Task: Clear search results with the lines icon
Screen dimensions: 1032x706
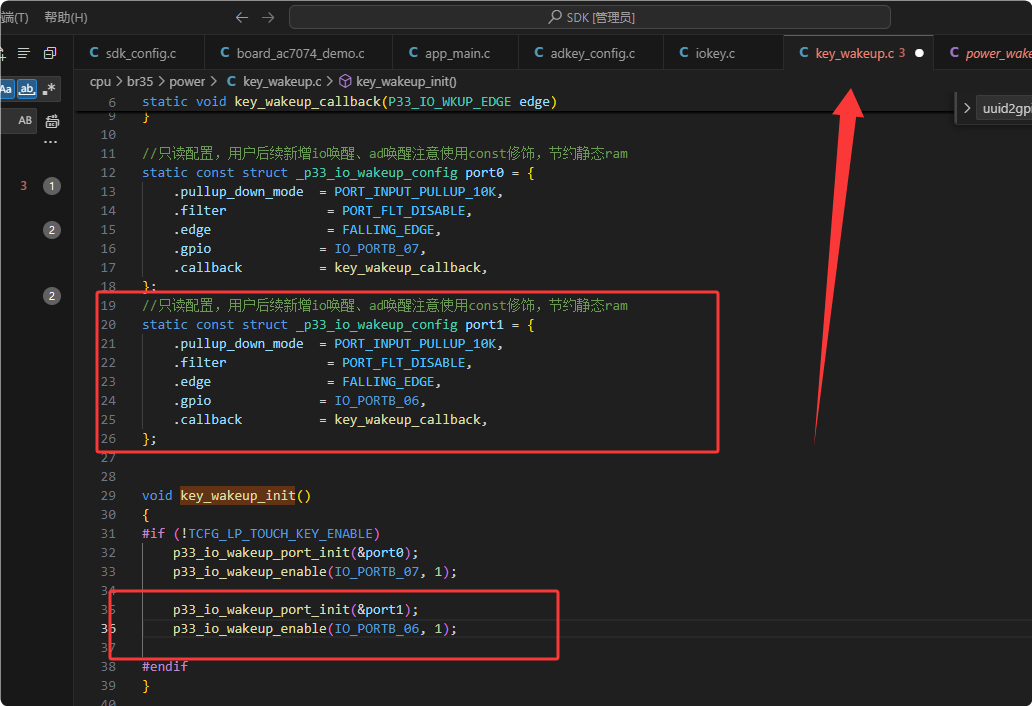Action: click(x=24, y=53)
